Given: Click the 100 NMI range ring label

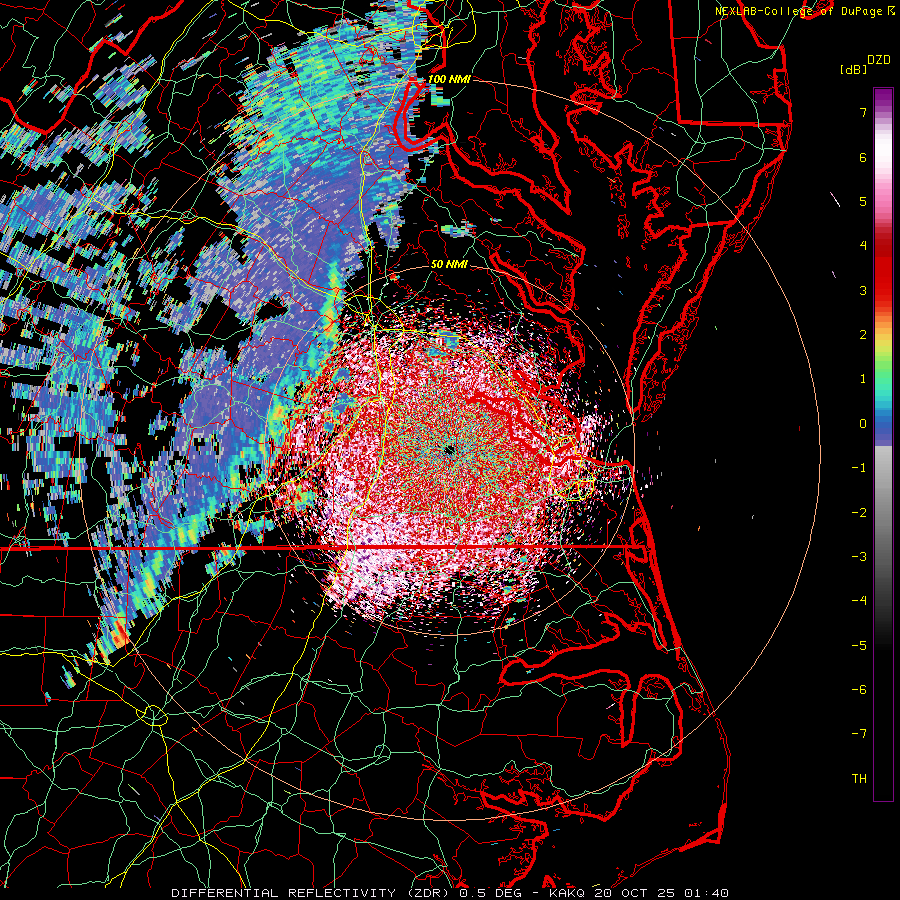Looking at the screenshot, I should (x=449, y=79).
